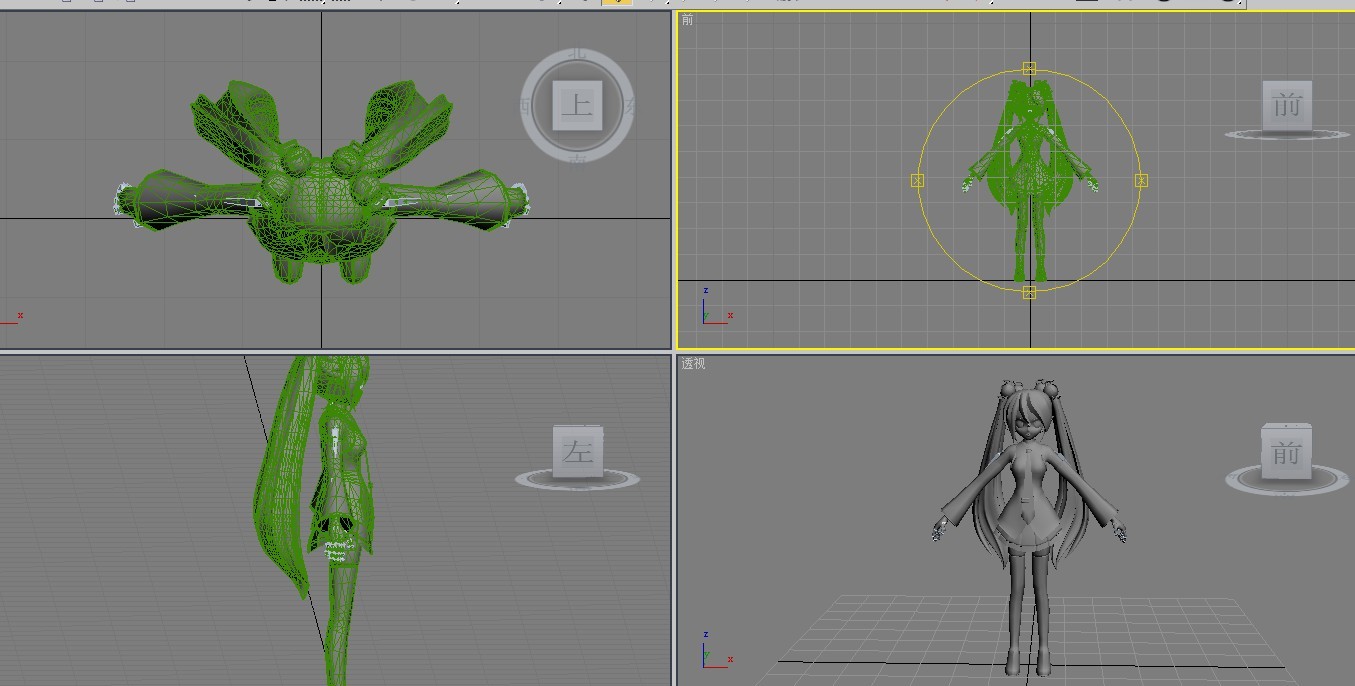Viewport: 1355px width, 686px height.
Task: Open the 前 viewport label menu
Action: coord(687,20)
